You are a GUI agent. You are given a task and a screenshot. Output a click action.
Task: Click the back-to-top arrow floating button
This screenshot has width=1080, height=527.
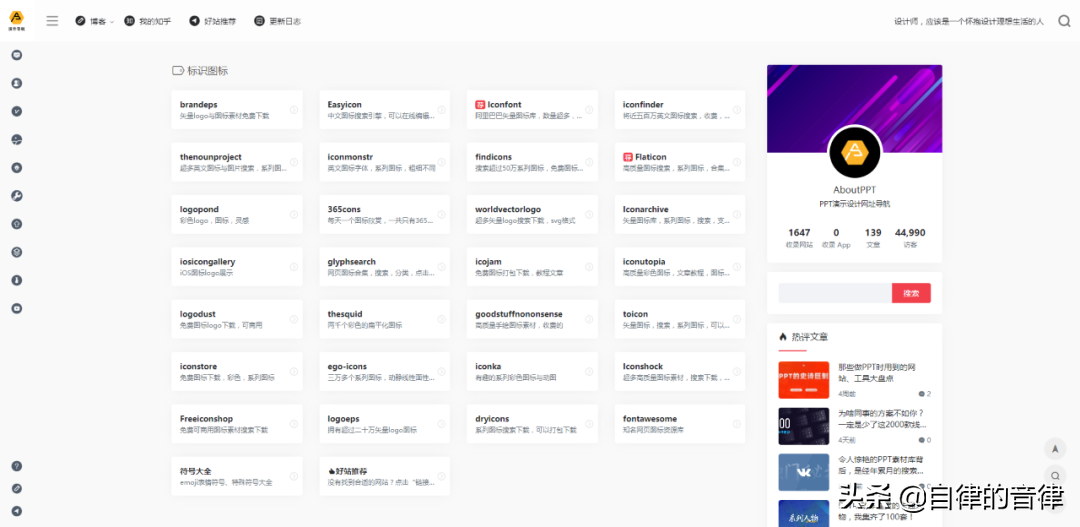1055,450
